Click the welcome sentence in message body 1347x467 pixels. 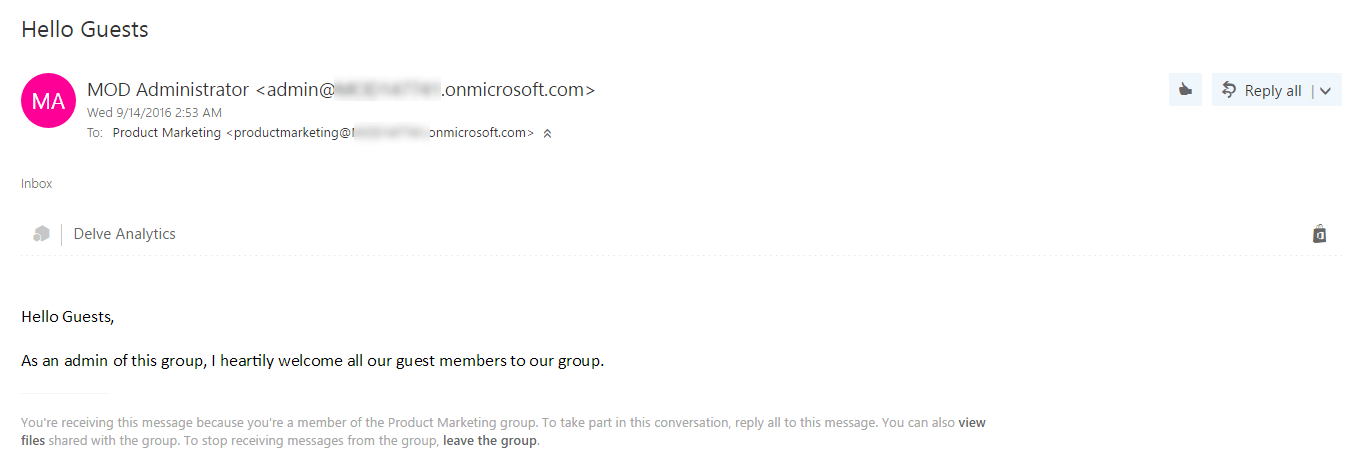point(312,361)
